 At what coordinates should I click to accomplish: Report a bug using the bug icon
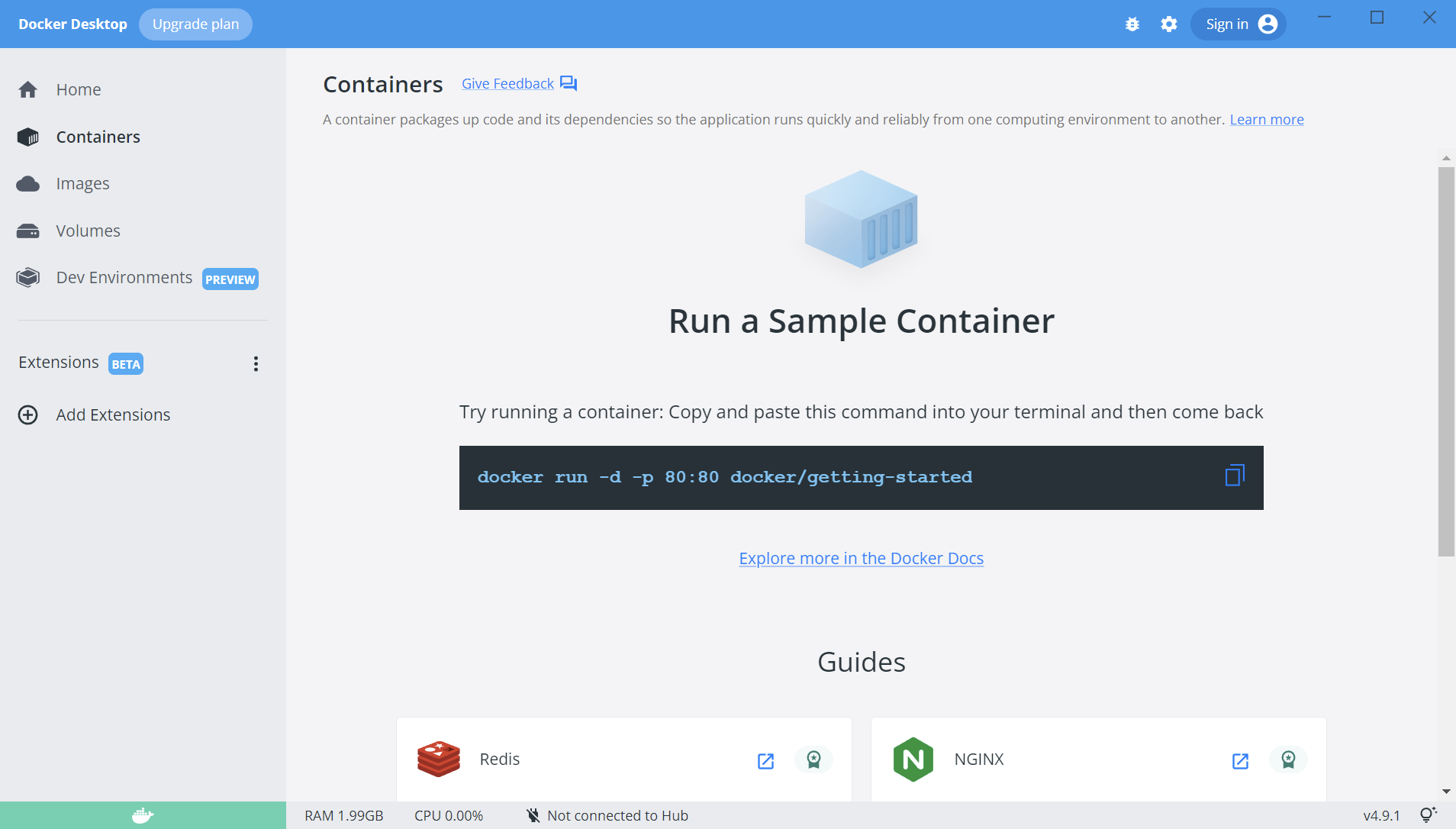[1132, 24]
